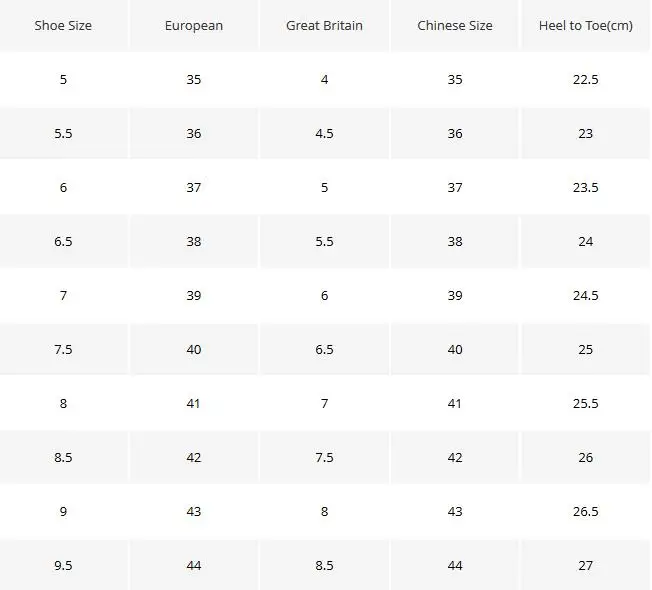652x590 pixels.
Task: Click the Chinese Size column header
Action: coord(455,25)
